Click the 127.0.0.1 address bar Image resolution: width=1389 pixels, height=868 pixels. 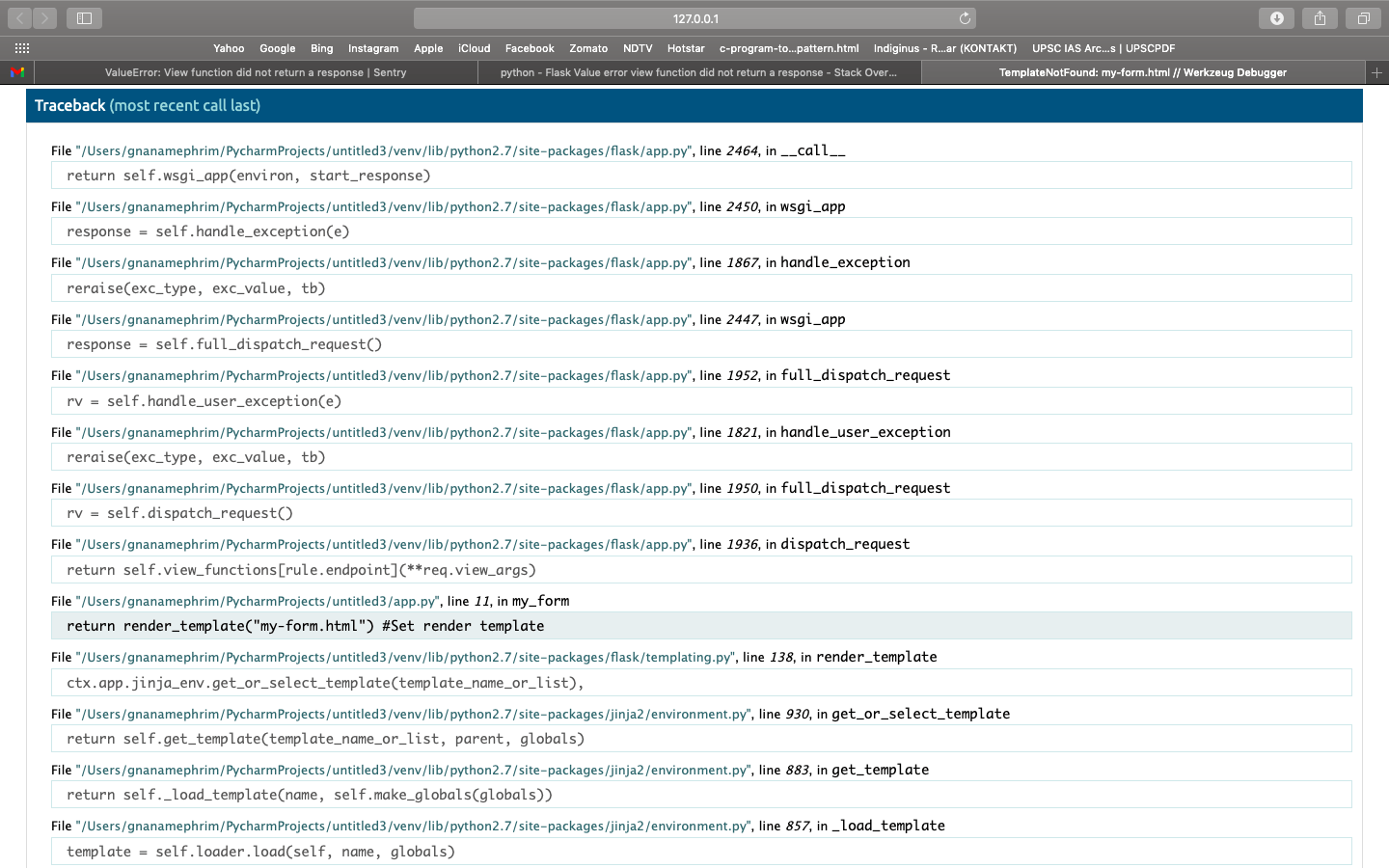694,17
